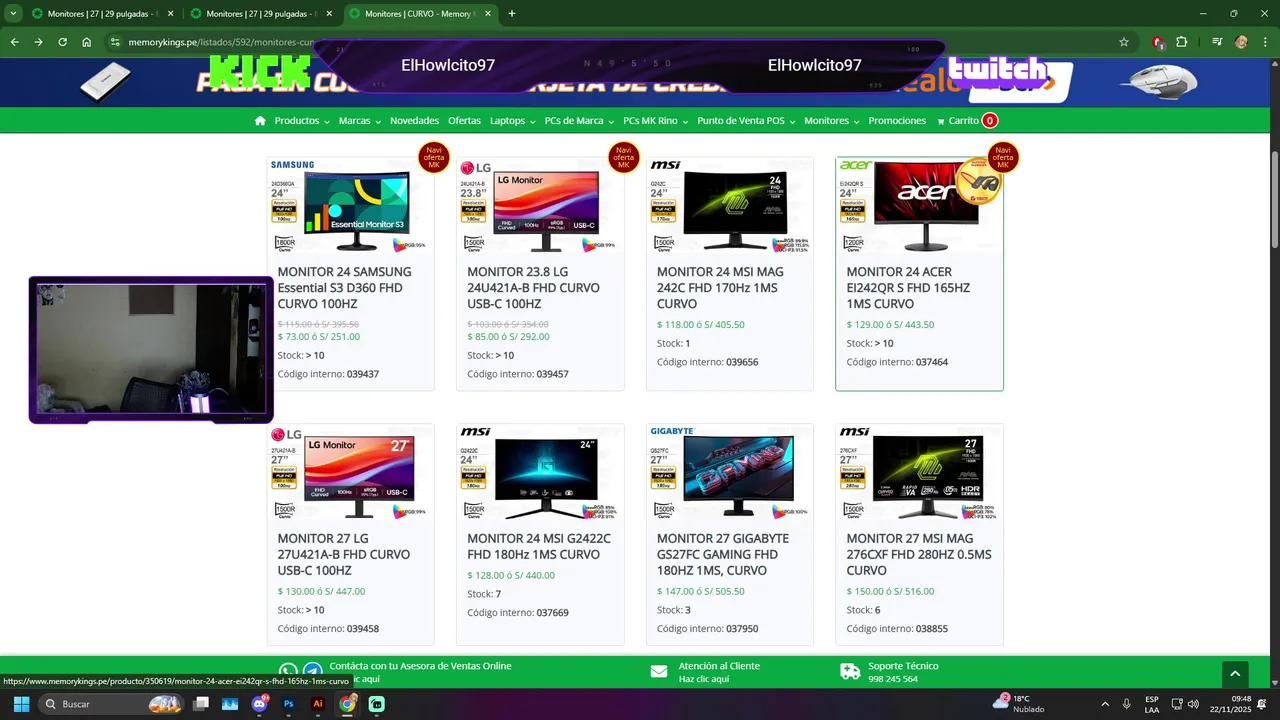The width and height of the screenshot is (1280, 720).
Task: Click the Atención al Cliente envelope icon
Action: coord(659,672)
